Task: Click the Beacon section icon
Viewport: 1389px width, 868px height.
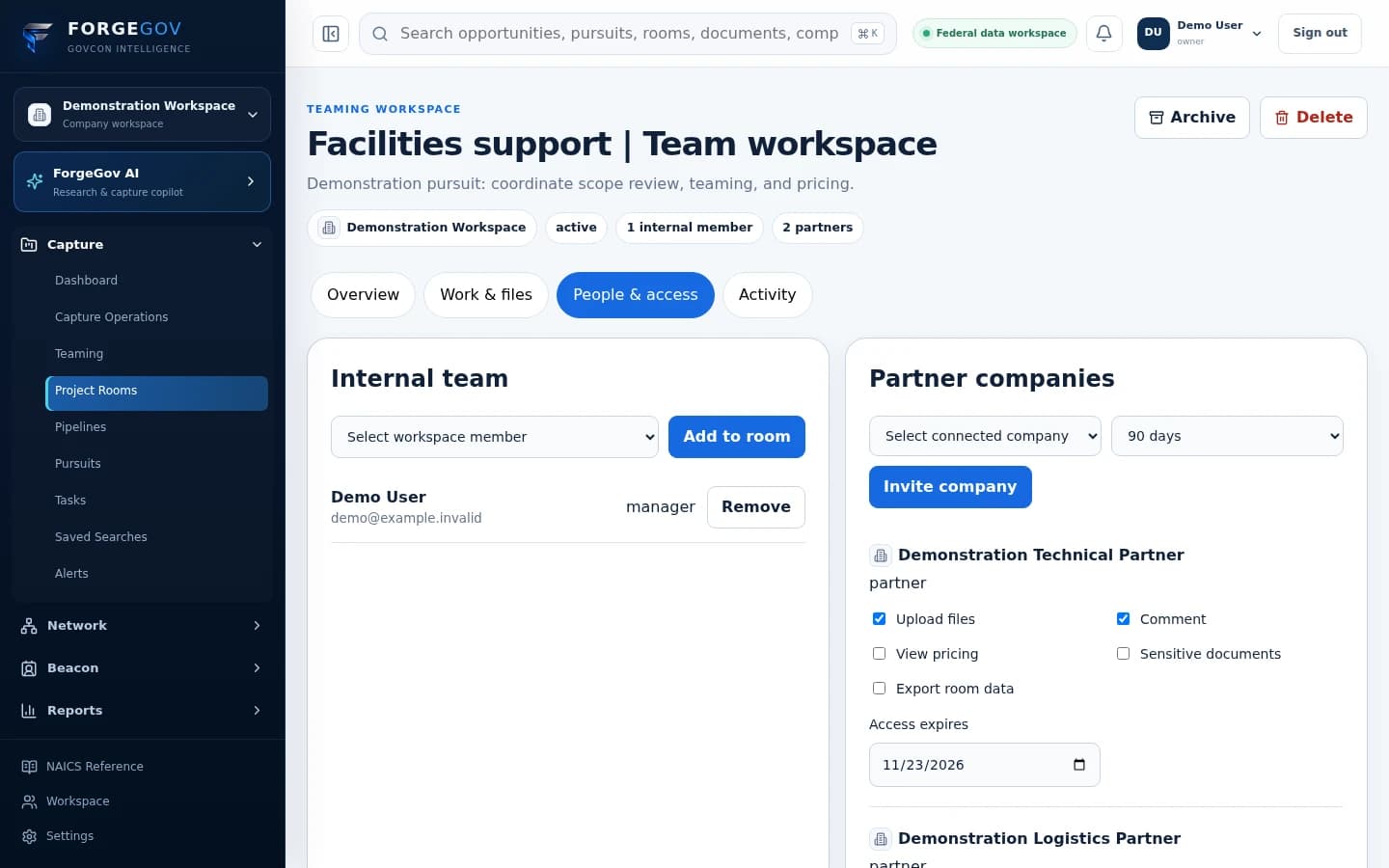Action: [29, 668]
